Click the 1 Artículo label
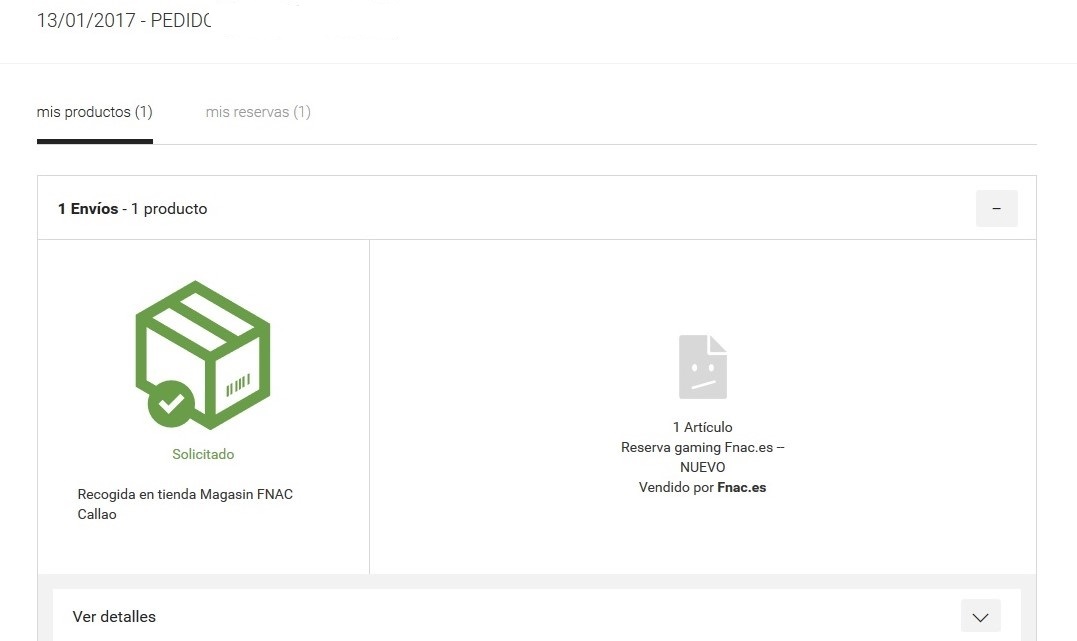Image resolution: width=1077 pixels, height=641 pixels. pos(703,427)
